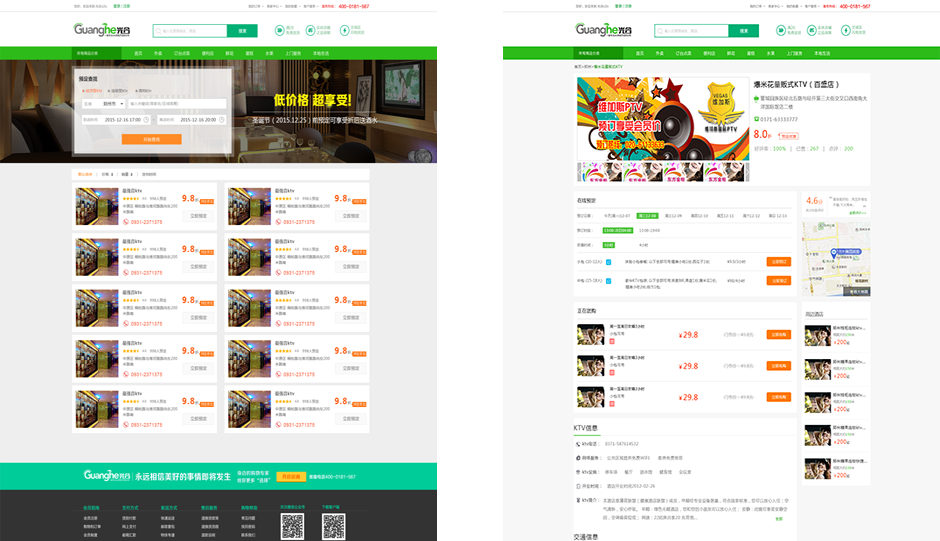Click the keyword input in the booking form
Screen dimensions: 940x541
[x=177, y=104]
